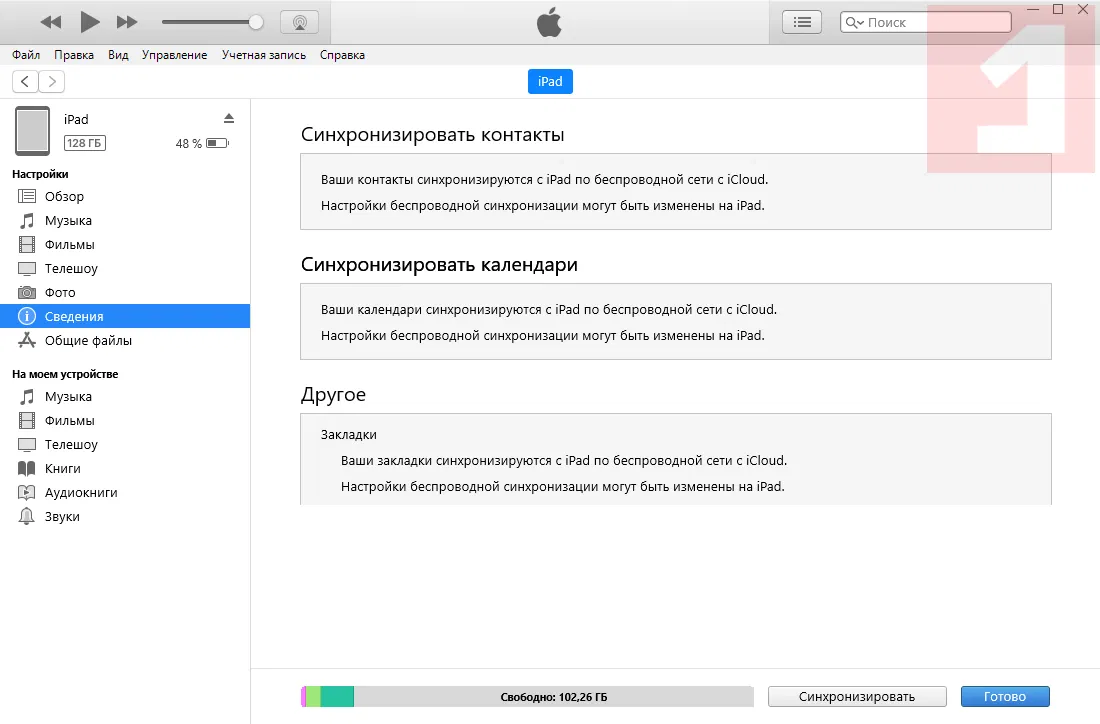The image size is (1100, 724).
Task: Open the Файл menu
Action: click(x=26, y=55)
